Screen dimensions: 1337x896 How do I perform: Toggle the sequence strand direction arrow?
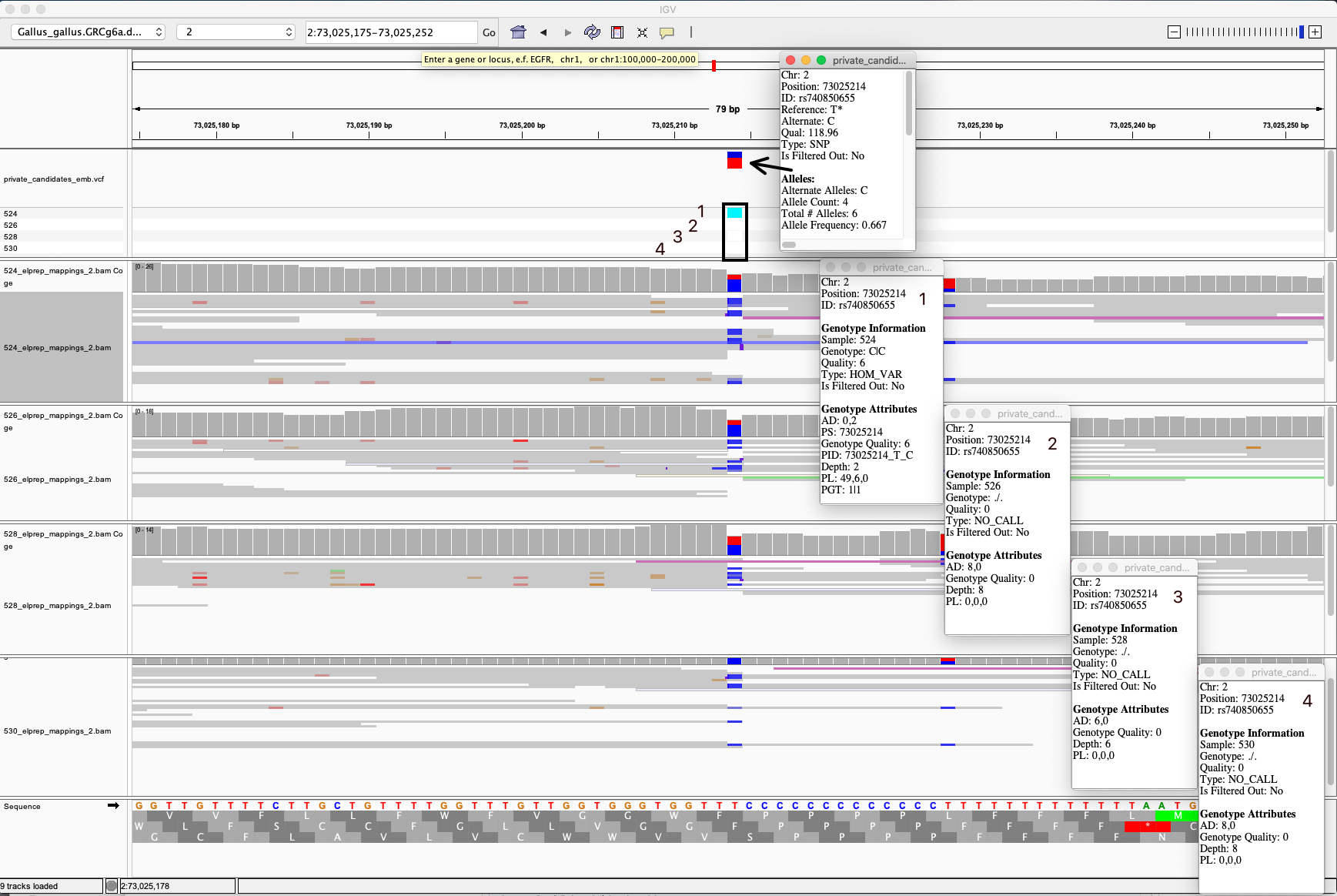115,806
